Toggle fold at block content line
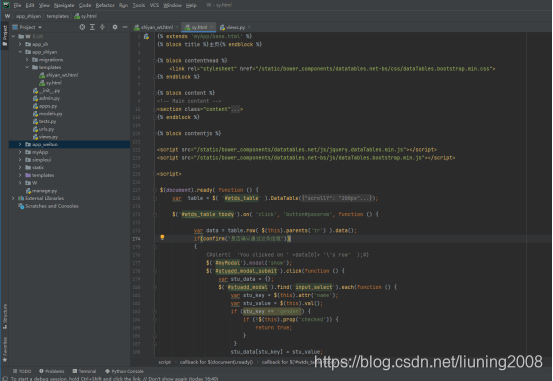Screen dimensions: 553x381 click(155, 93)
